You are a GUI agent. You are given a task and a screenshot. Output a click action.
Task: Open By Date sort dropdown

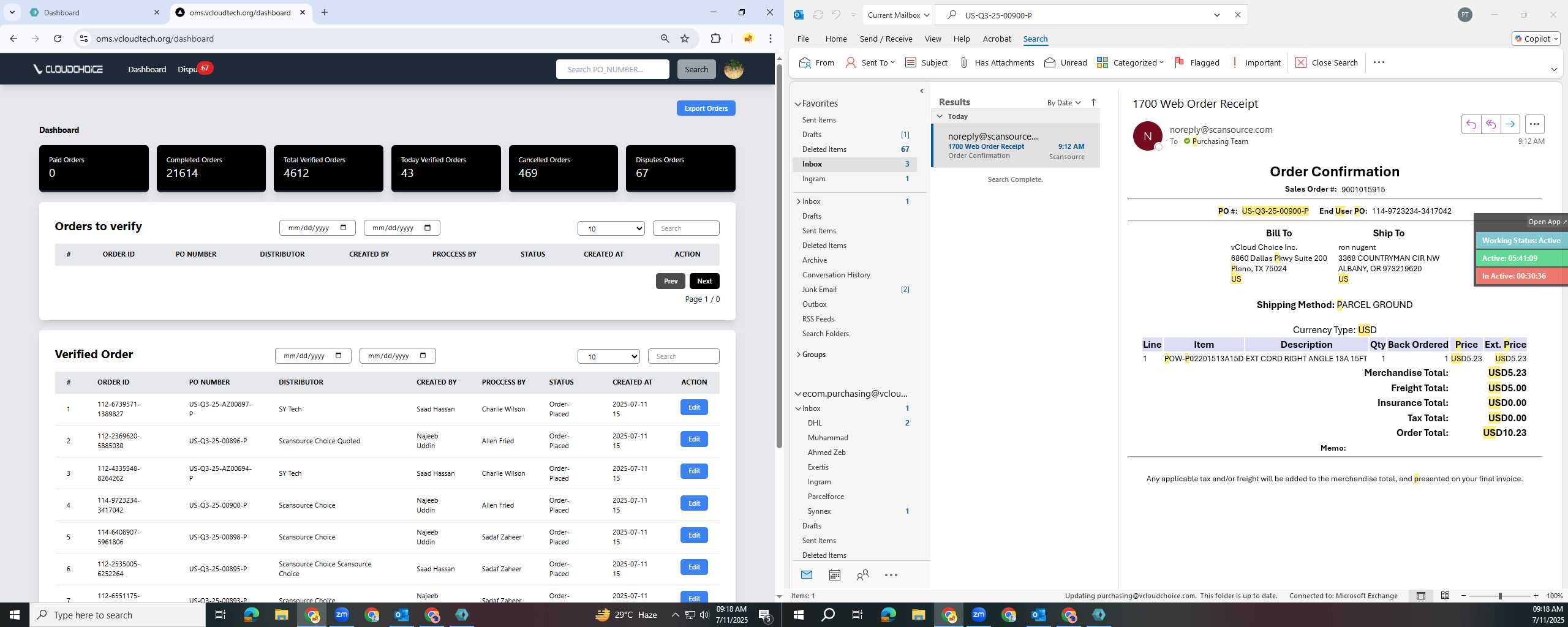click(x=1064, y=102)
